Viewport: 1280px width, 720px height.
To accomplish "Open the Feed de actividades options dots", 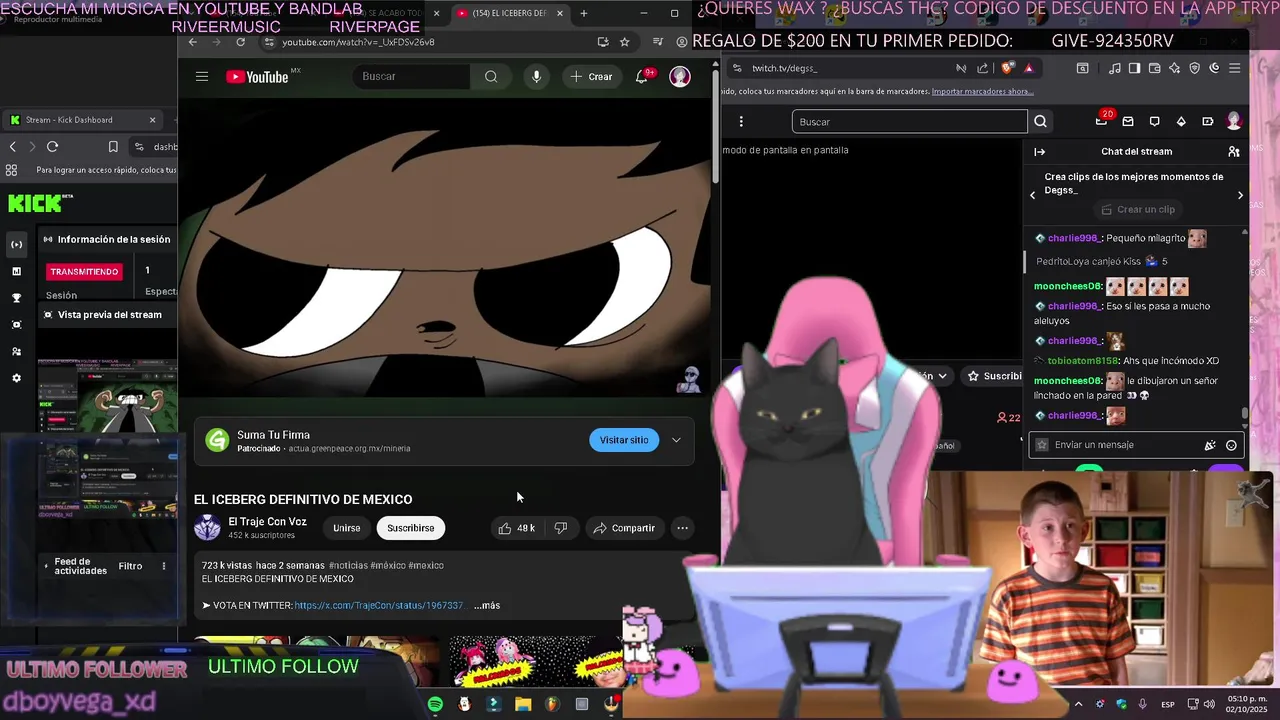I will click(163, 566).
